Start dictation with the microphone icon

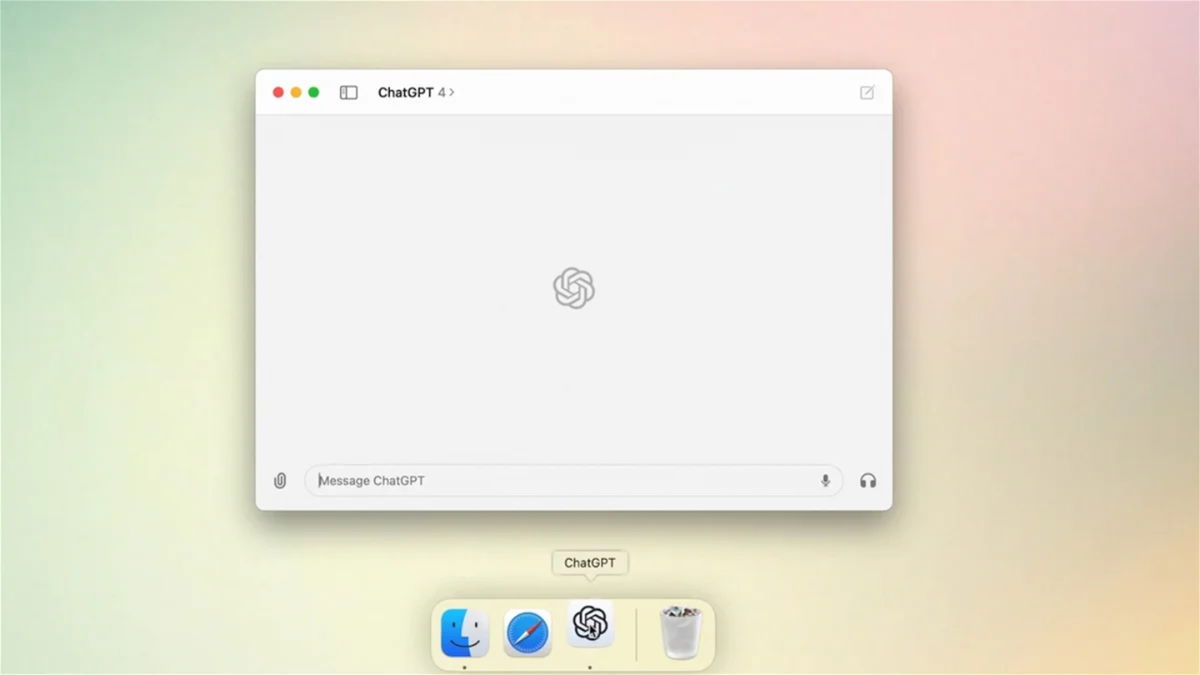point(825,481)
